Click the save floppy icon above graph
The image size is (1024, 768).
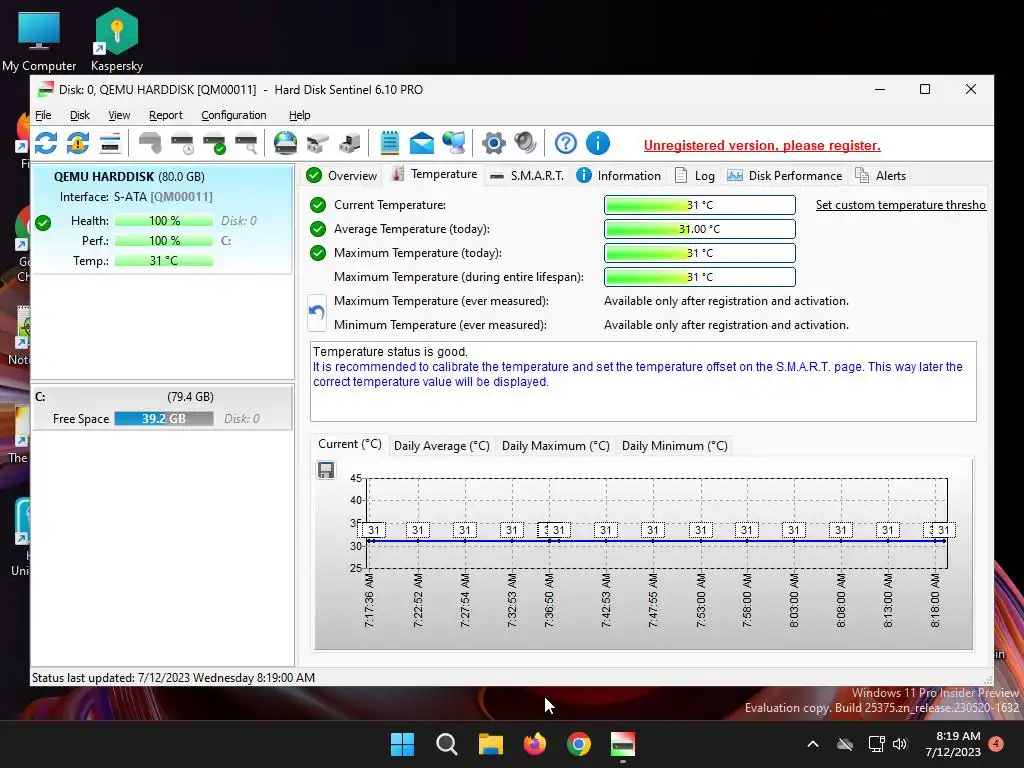pyautogui.click(x=326, y=470)
